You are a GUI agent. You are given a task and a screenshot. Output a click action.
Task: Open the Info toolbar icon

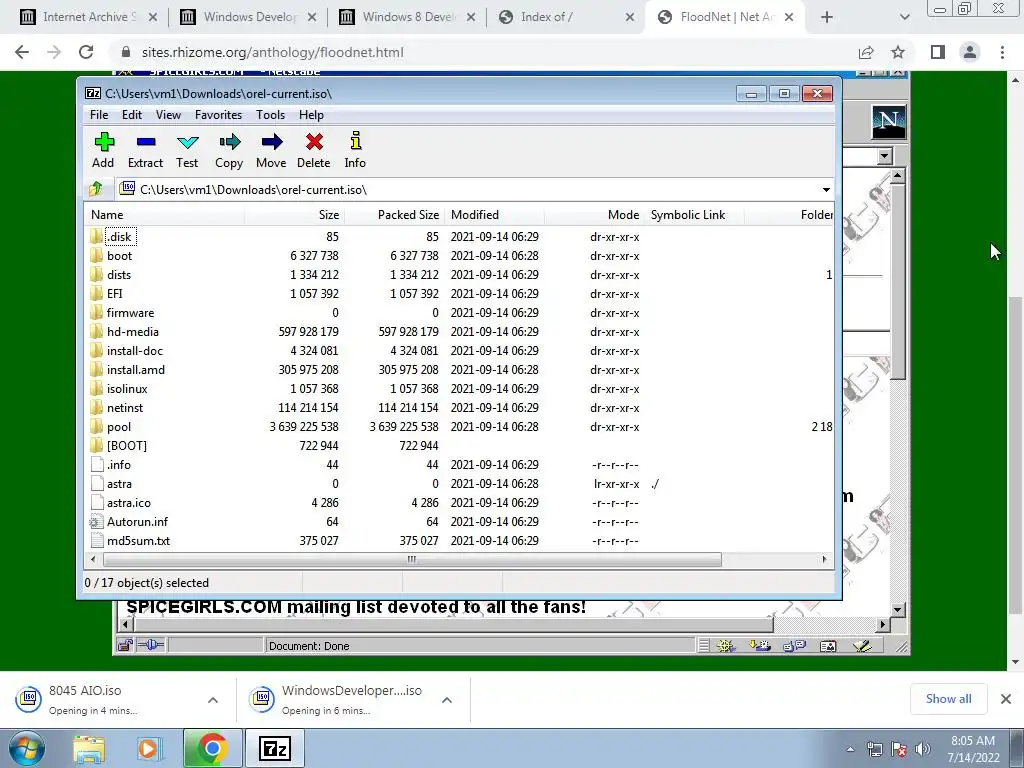click(355, 150)
